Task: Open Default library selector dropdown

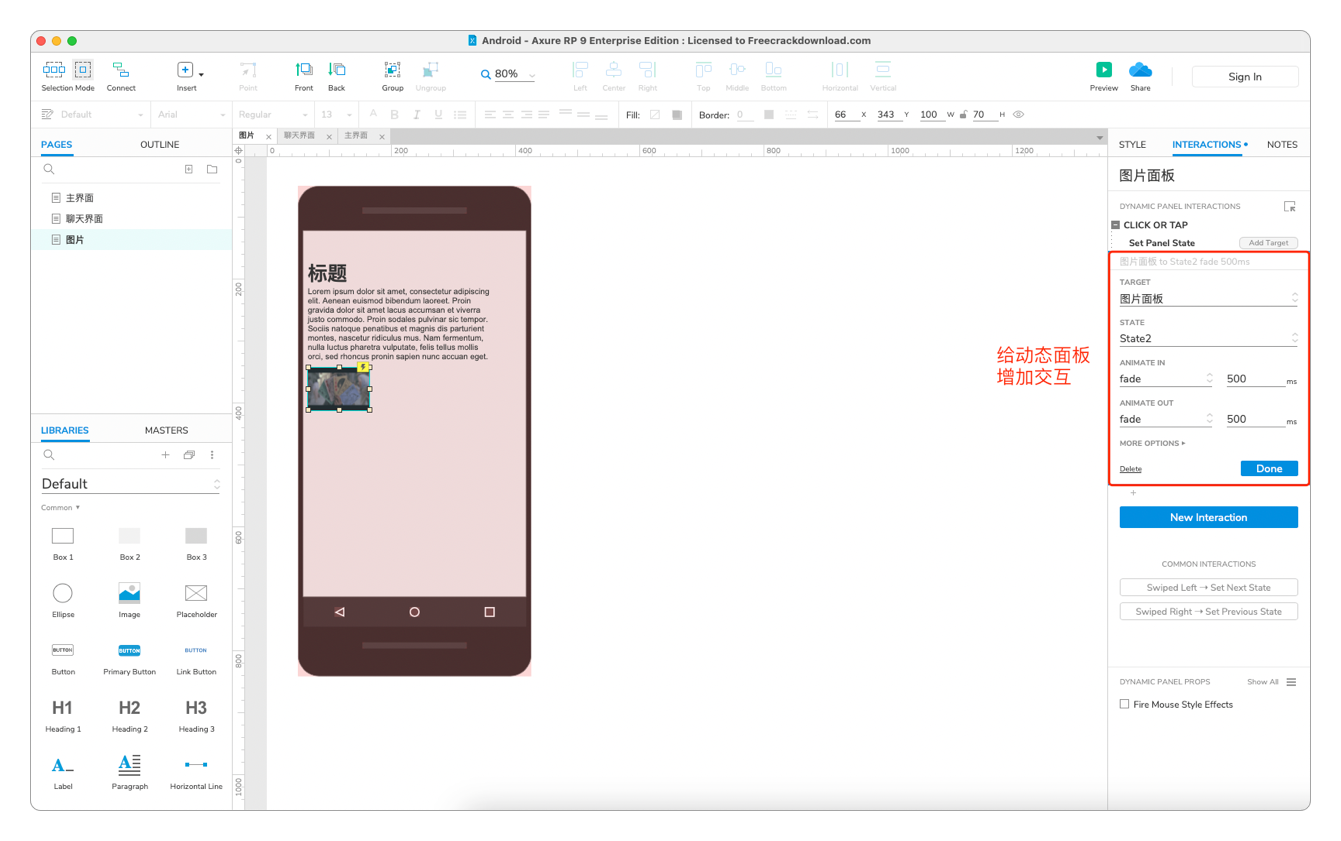Action: pos(130,483)
